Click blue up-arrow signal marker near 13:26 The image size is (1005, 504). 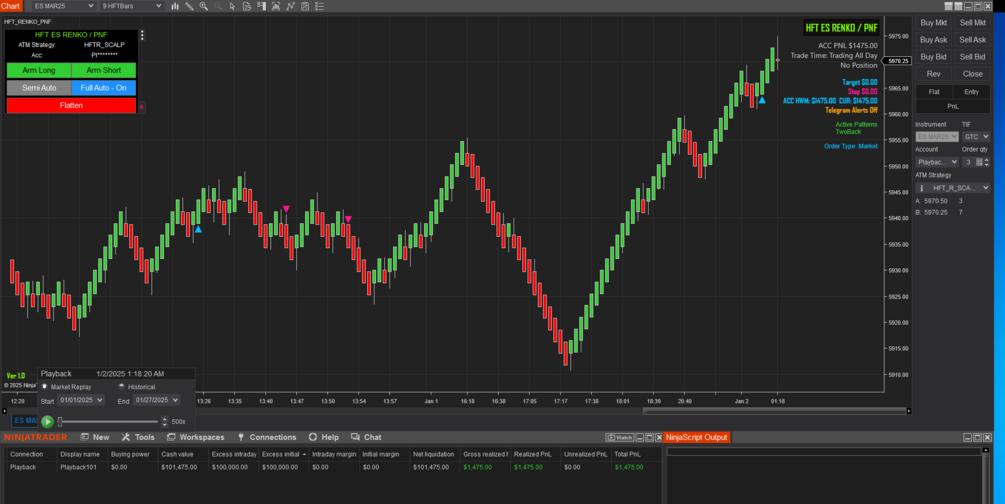(198, 229)
